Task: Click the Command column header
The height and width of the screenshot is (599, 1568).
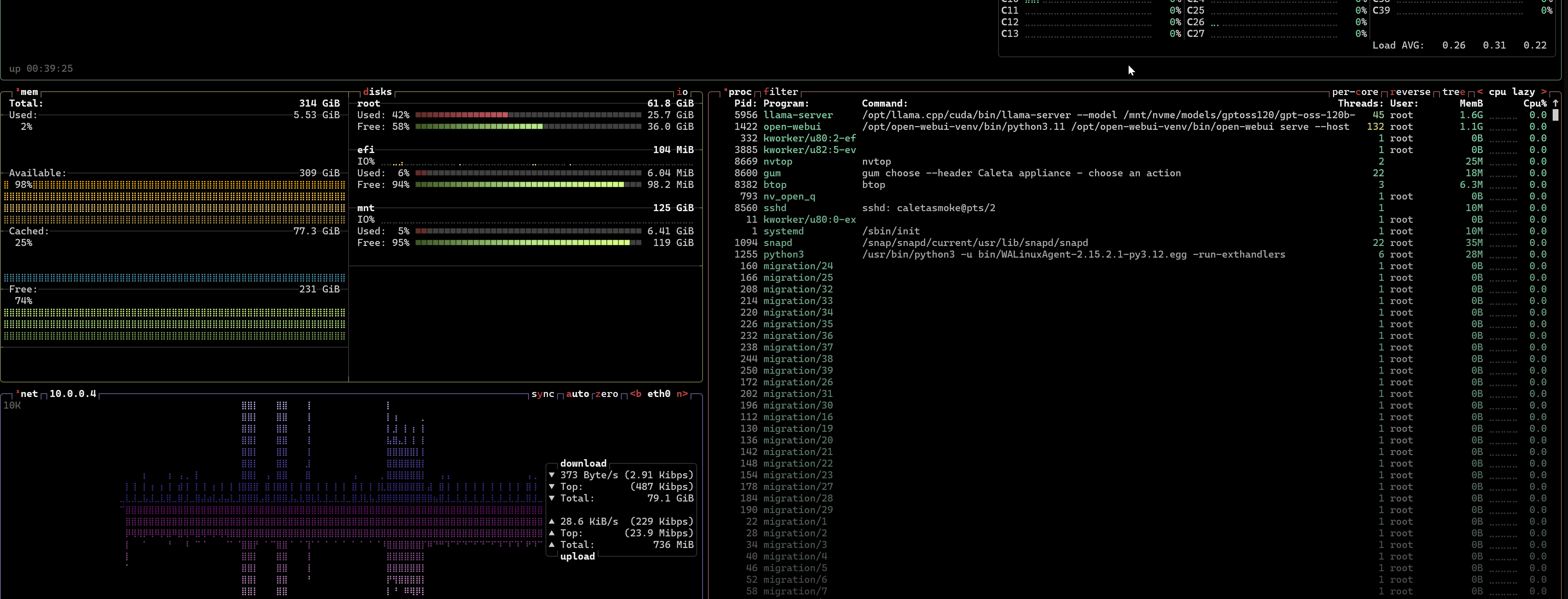Action: point(885,104)
